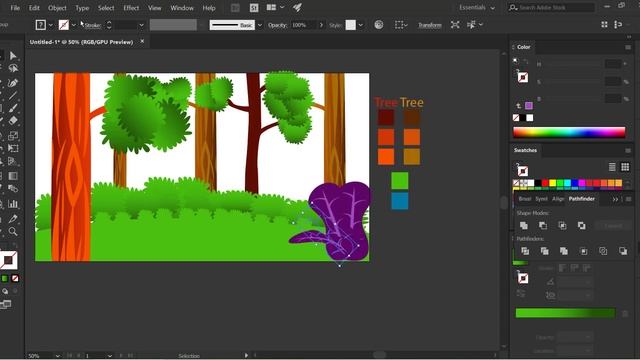The width and height of the screenshot is (640, 360).
Task: Close the Untitled-1 document tab
Action: 142,41
